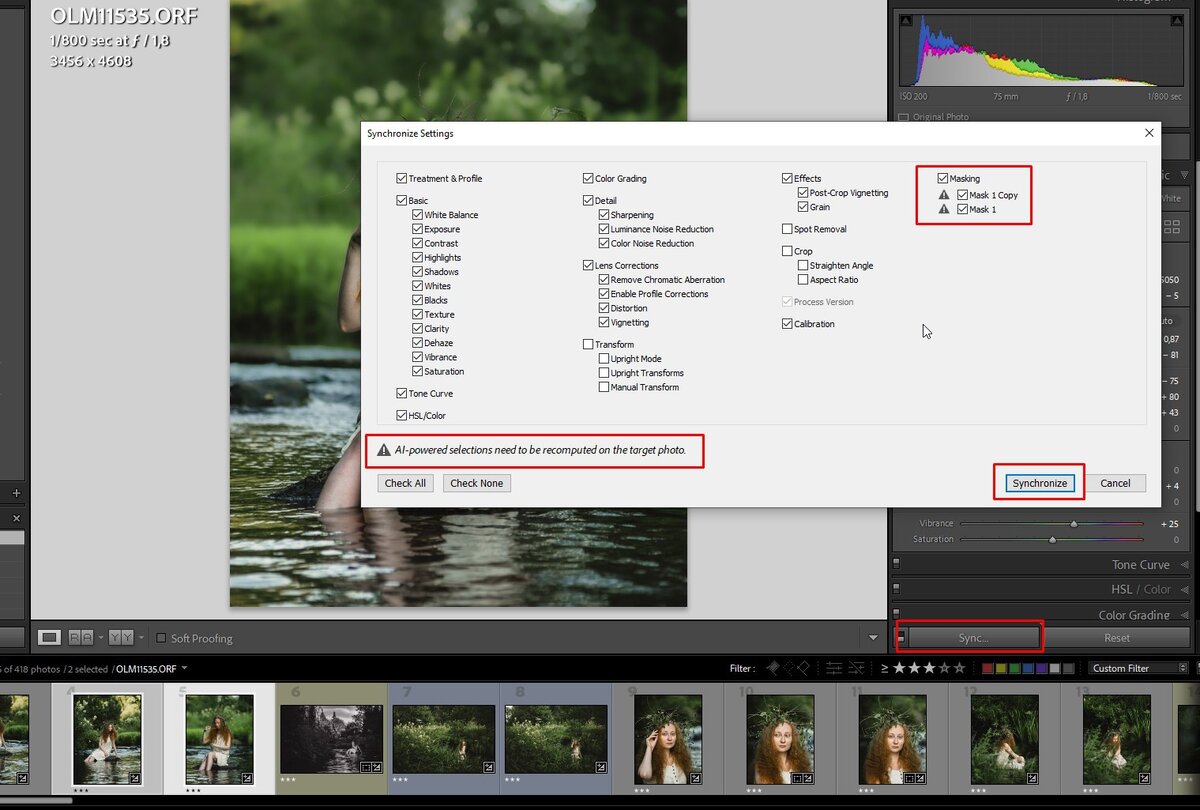The height and width of the screenshot is (810, 1200).
Task: Uncheck White Balance setting
Action: point(418,215)
